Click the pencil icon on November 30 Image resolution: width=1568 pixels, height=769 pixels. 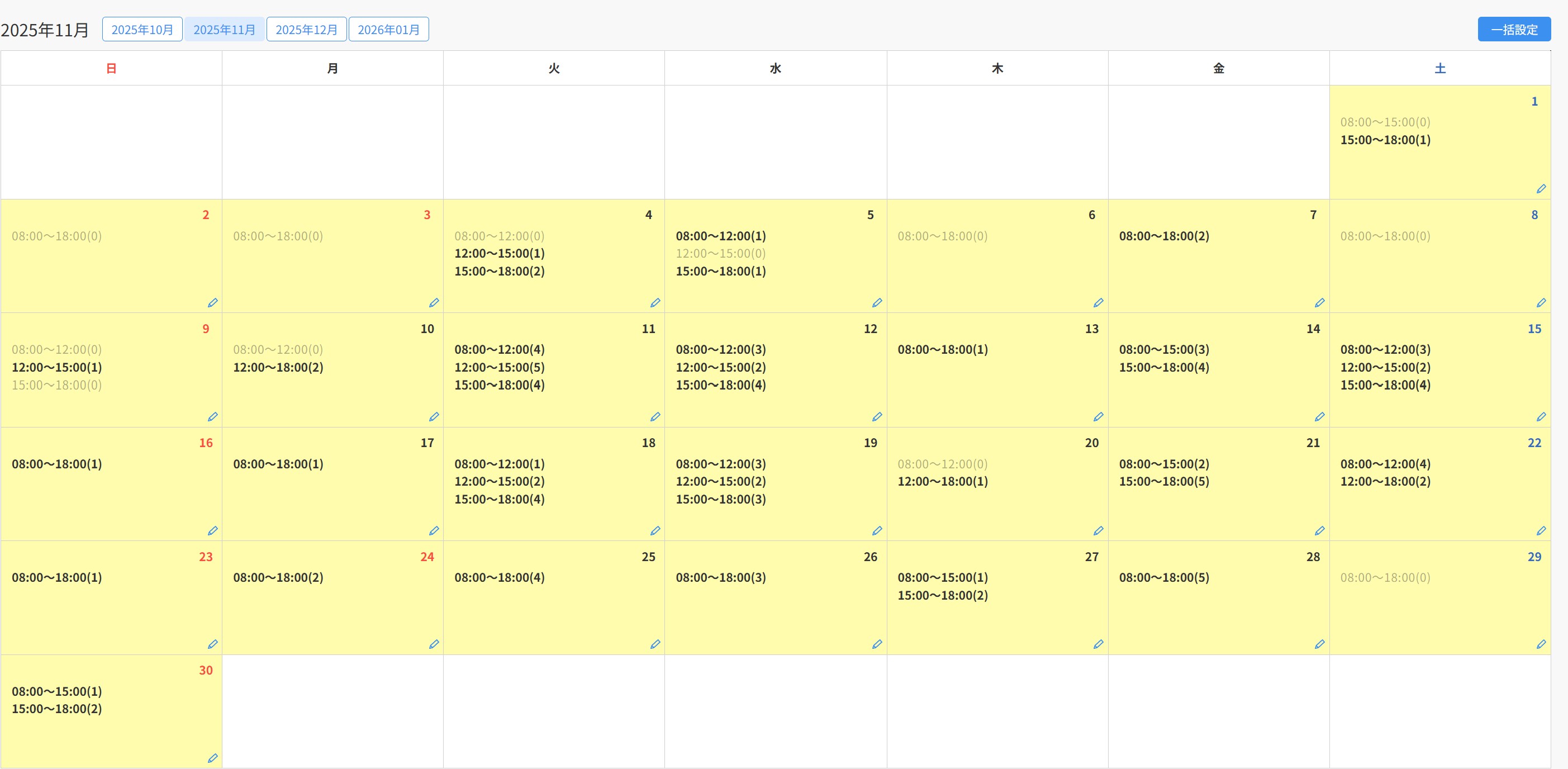(x=212, y=758)
